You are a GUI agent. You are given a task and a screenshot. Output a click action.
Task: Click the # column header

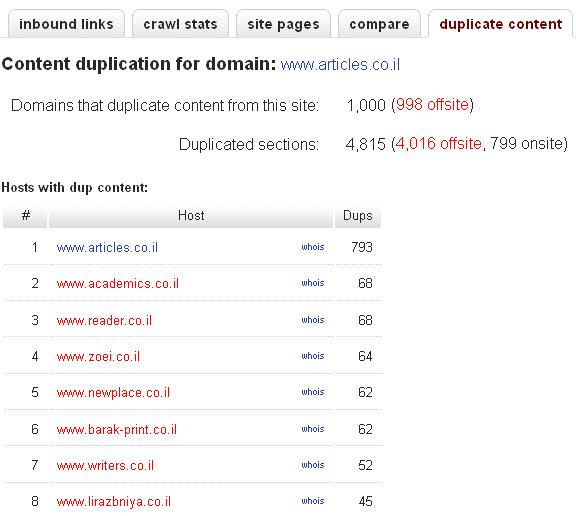coord(25,216)
